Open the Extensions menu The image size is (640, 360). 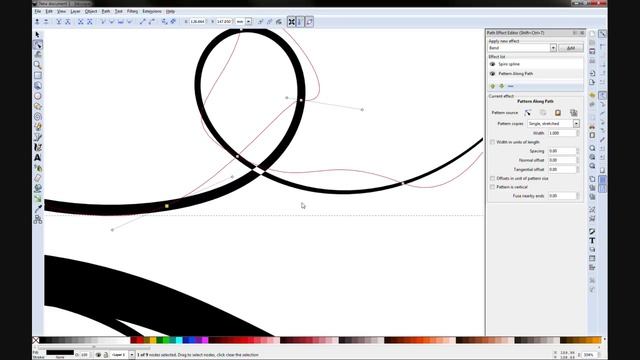point(152,11)
